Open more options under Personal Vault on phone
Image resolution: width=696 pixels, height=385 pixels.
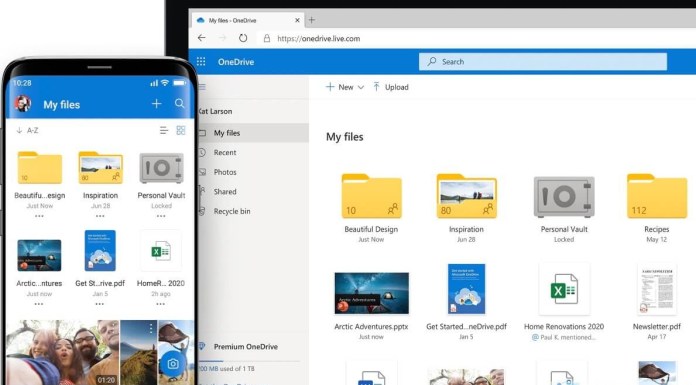(161, 216)
